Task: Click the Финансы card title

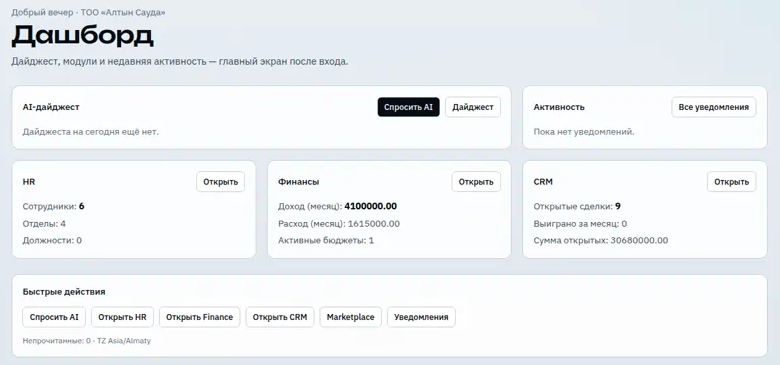Action: 298,182
